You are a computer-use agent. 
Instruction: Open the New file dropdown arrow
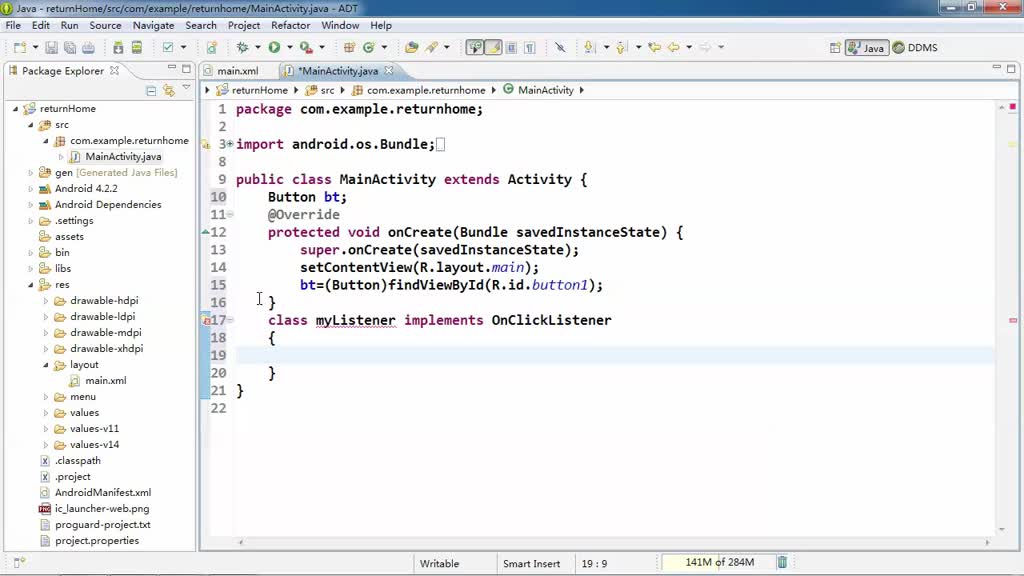35,48
